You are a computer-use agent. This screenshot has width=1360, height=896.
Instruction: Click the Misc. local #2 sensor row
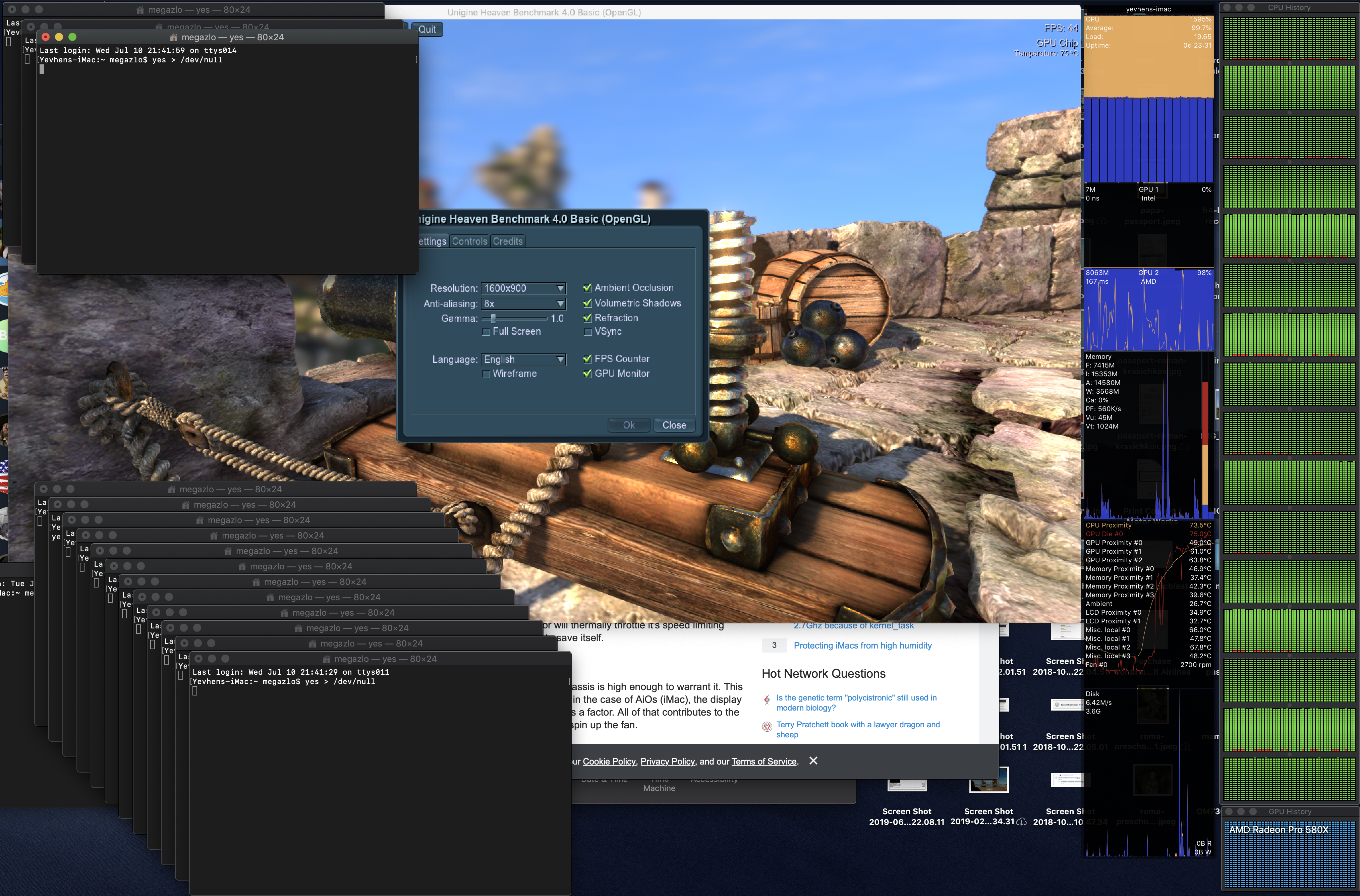point(1148,648)
